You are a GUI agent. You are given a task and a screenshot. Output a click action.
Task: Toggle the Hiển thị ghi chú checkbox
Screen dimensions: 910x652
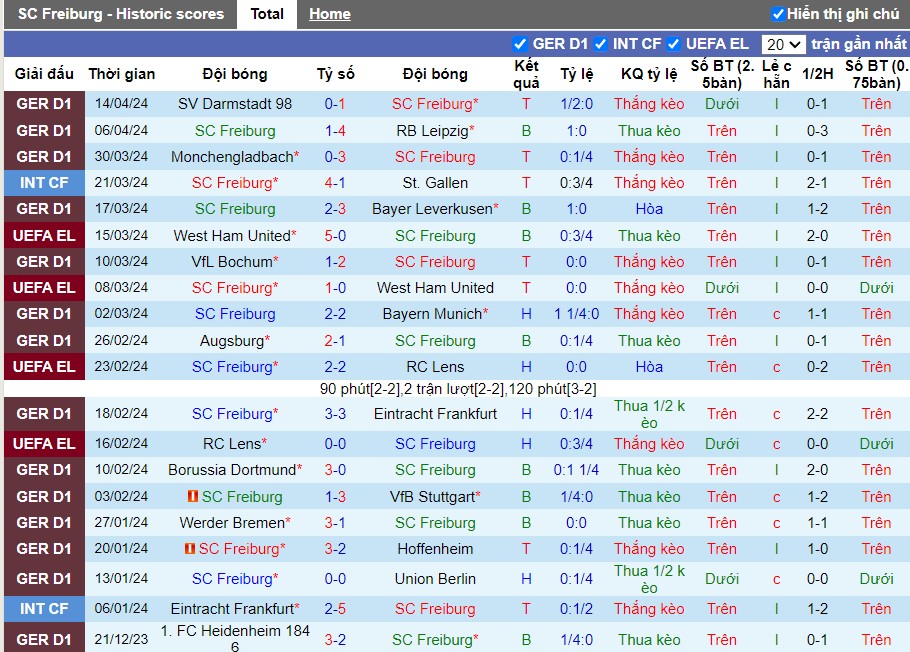tap(778, 14)
